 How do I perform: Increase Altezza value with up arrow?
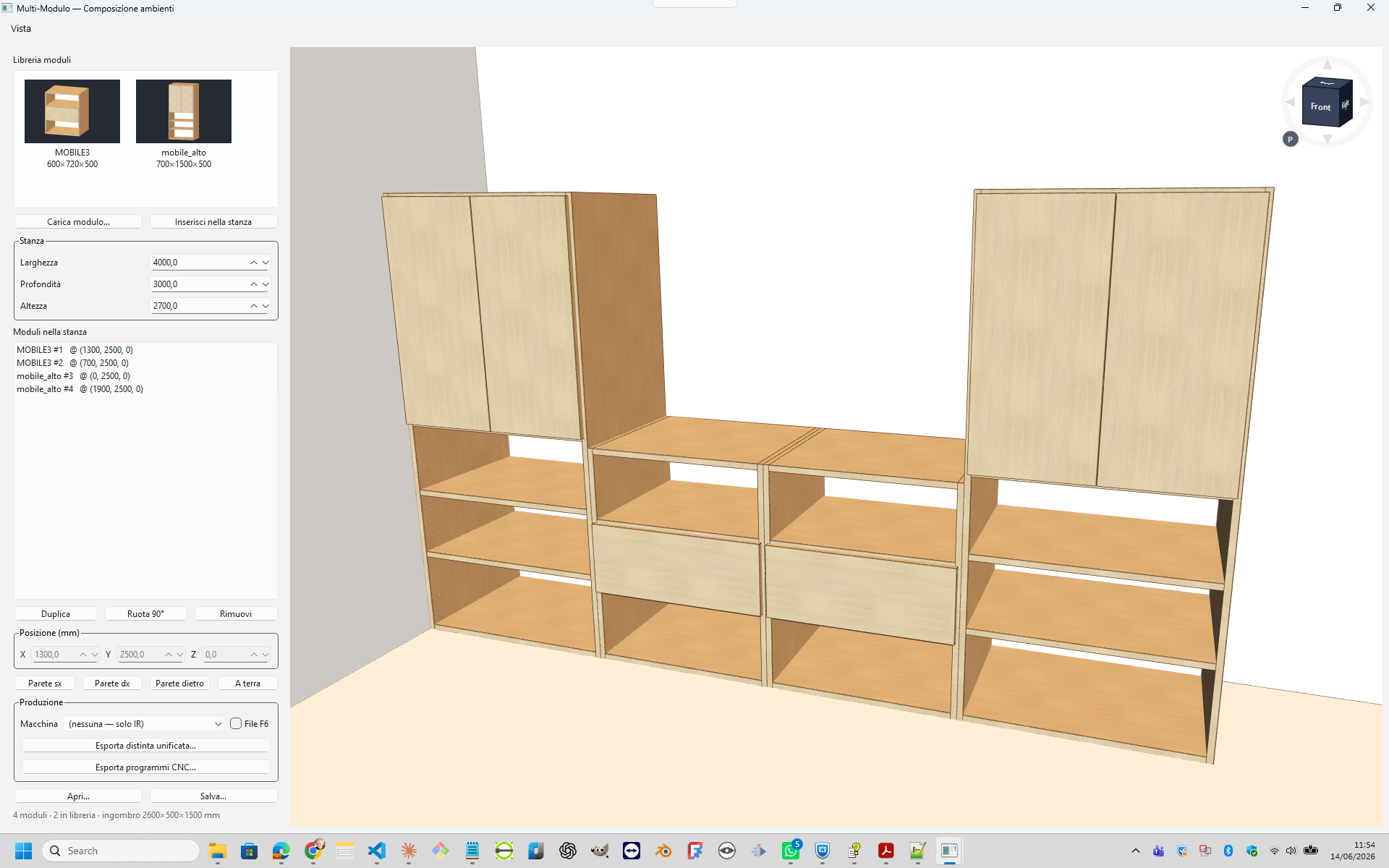254,306
